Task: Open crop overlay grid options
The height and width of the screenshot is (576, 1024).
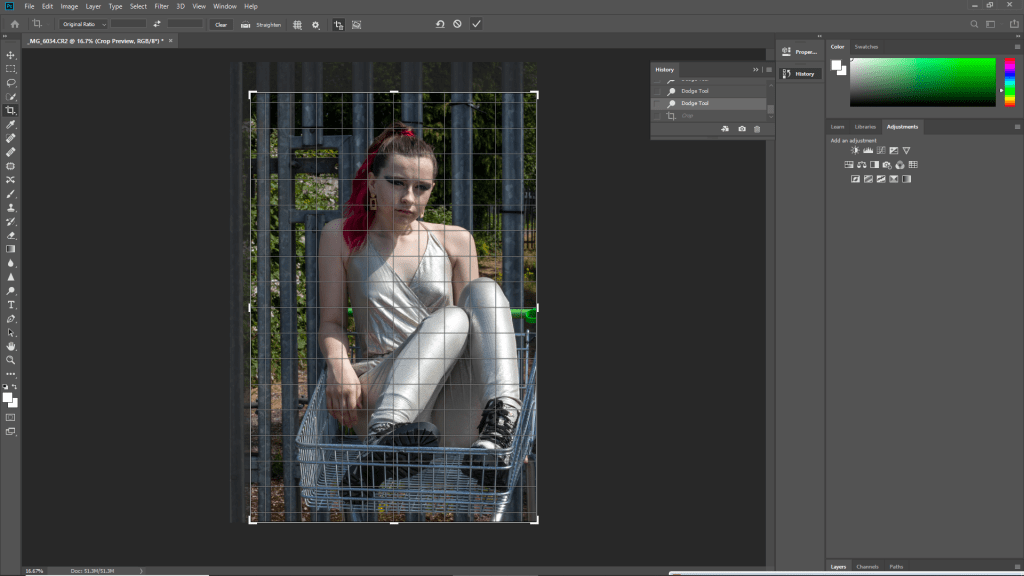Action: 297,24
